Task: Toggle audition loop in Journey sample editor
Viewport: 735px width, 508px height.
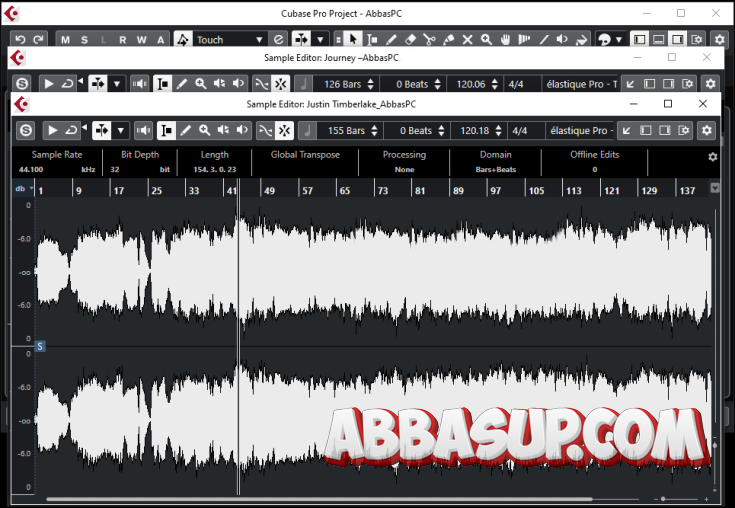Action: tap(68, 84)
